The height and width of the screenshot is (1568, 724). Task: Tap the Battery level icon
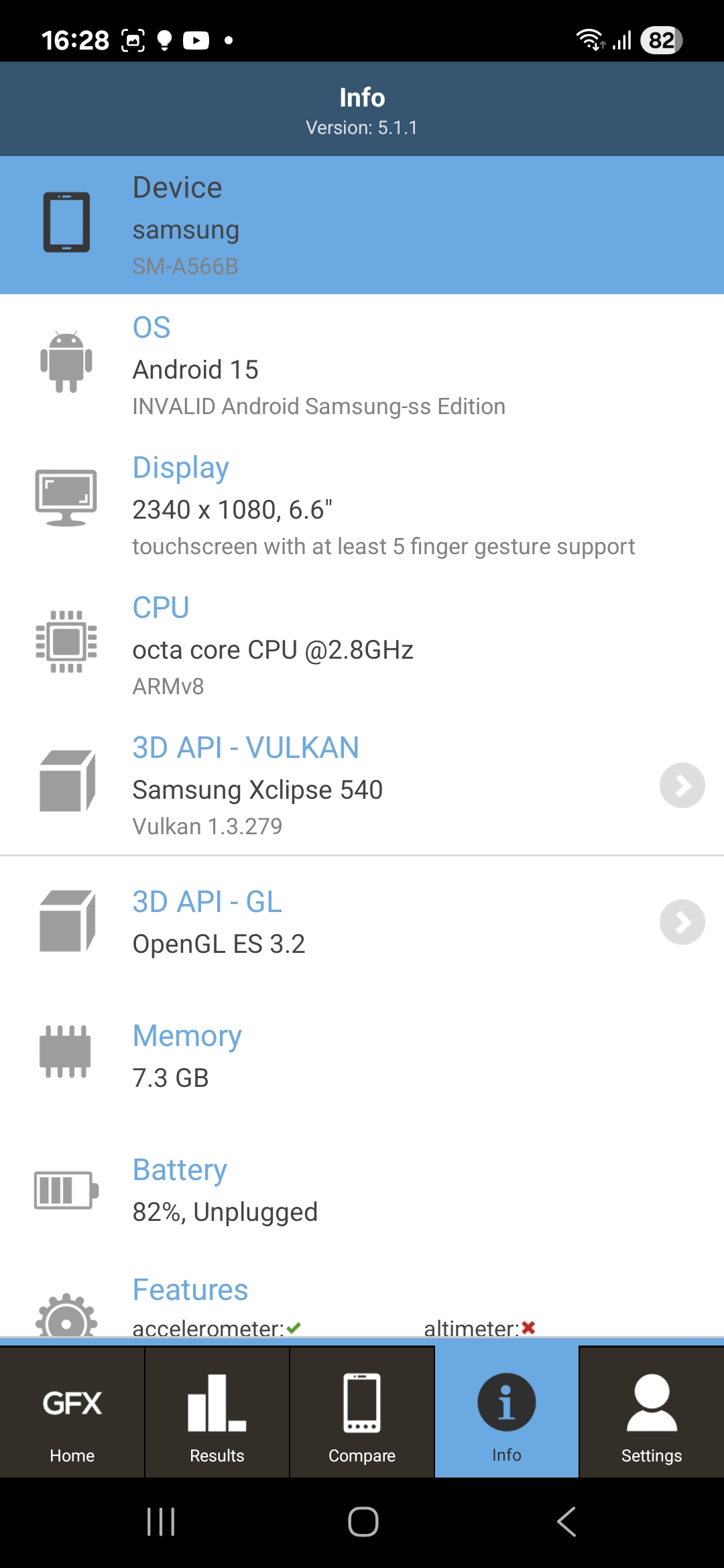point(66,1190)
